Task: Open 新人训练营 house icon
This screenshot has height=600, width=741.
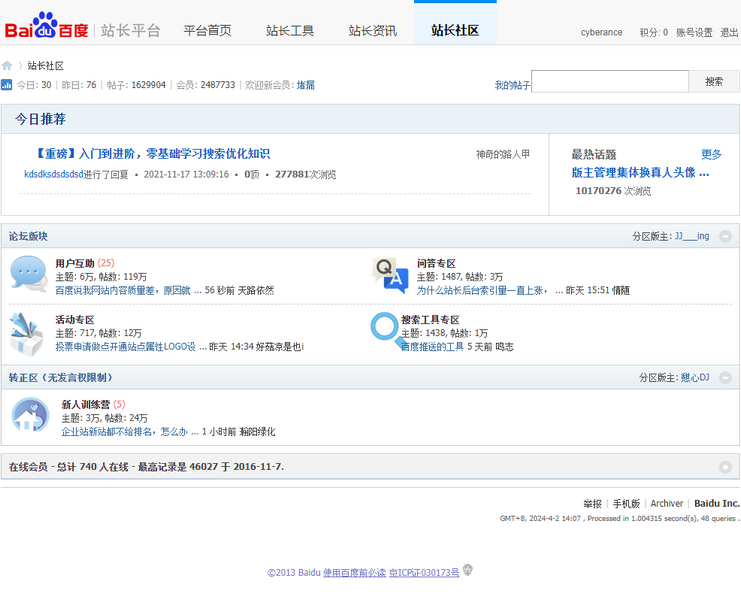Action: tap(30, 415)
